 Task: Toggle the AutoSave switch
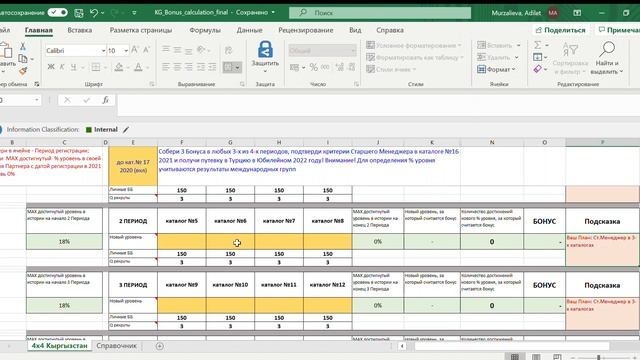tap(58, 13)
